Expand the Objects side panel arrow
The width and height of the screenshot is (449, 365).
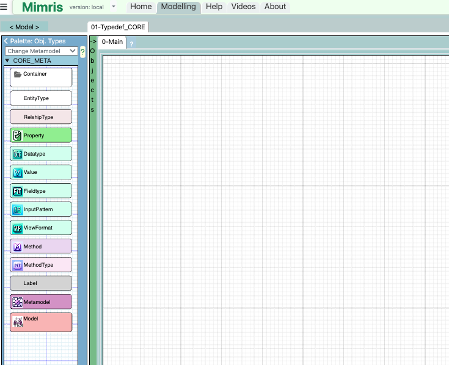[x=93, y=41]
